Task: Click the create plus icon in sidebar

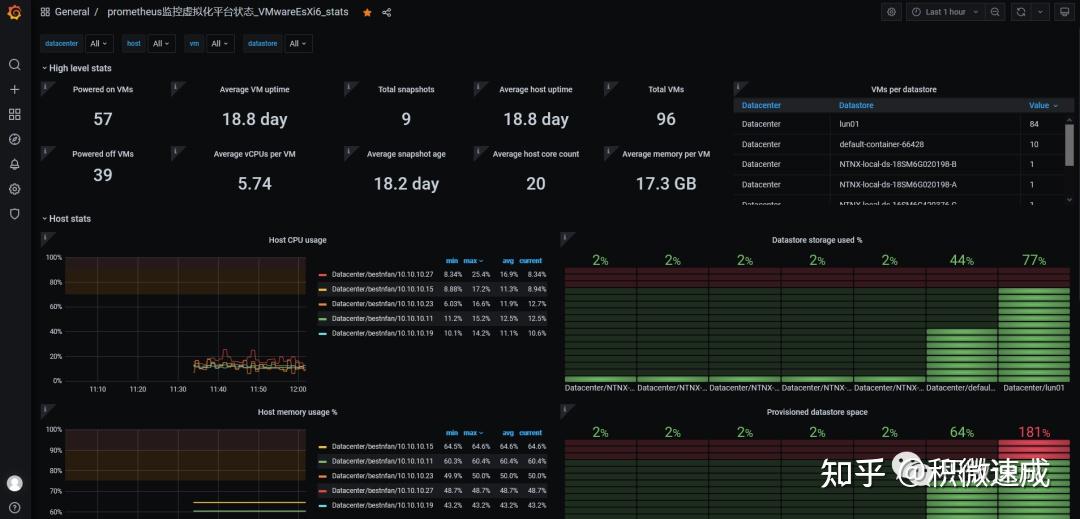Action: pyautogui.click(x=14, y=89)
